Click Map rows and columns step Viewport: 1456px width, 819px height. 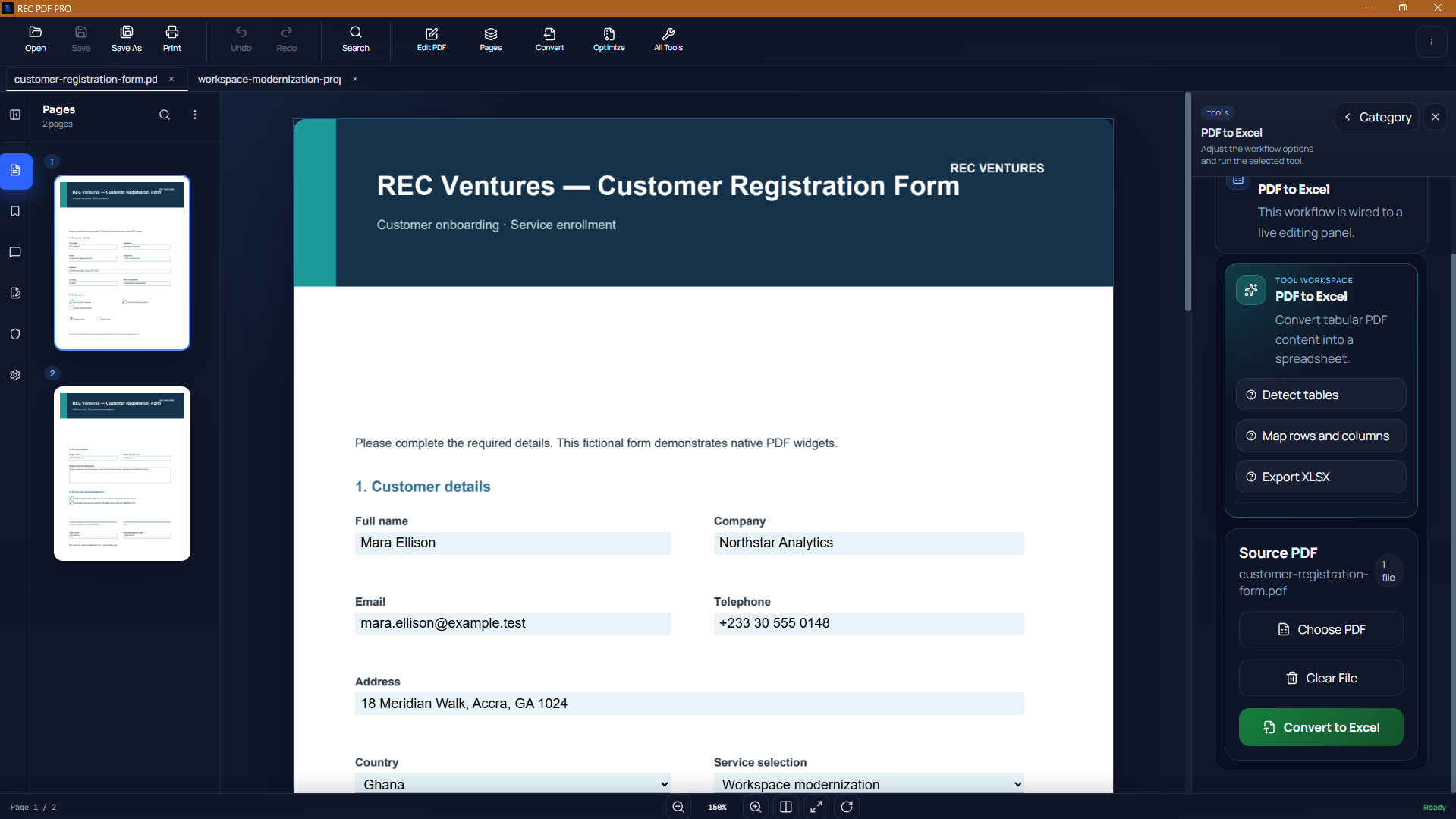(x=1321, y=436)
